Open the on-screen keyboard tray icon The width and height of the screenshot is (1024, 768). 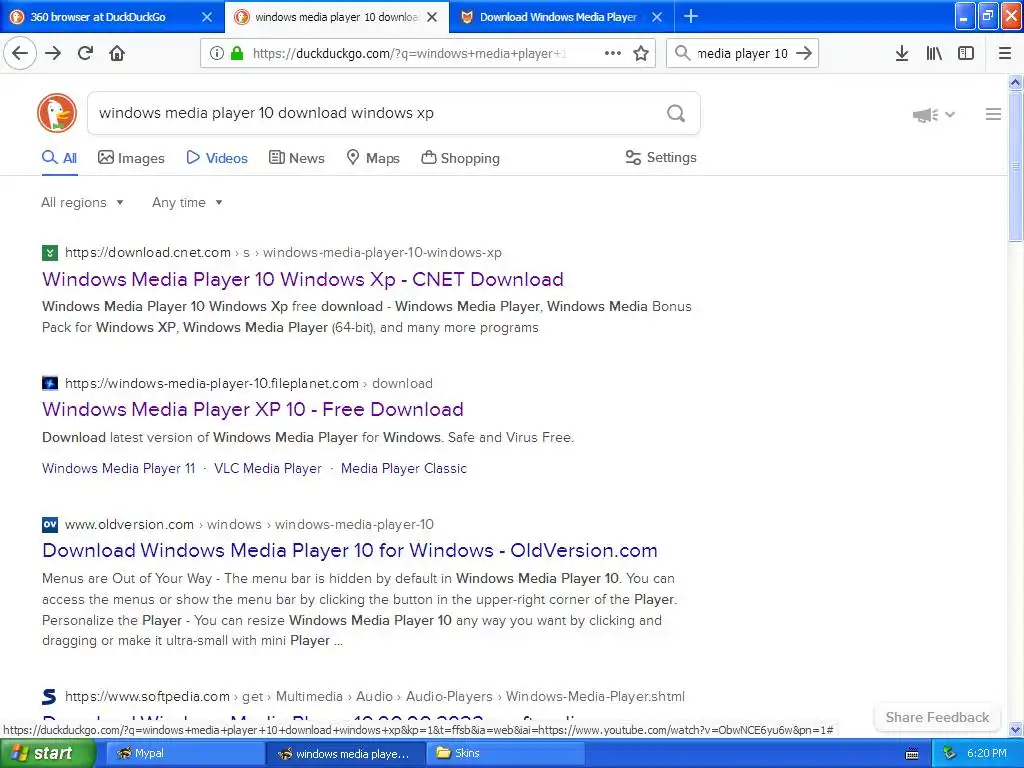coord(912,754)
